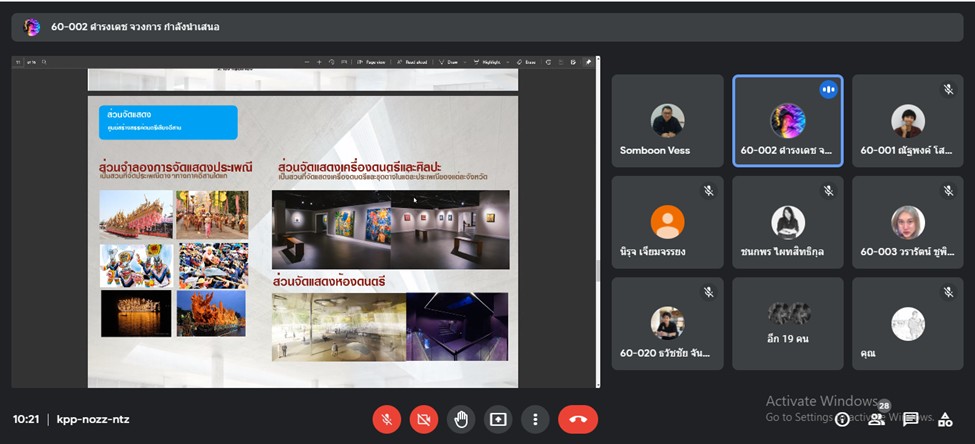Click the Page view button in PDF toolbar
Screen dimensions: 975x444
coord(370,62)
